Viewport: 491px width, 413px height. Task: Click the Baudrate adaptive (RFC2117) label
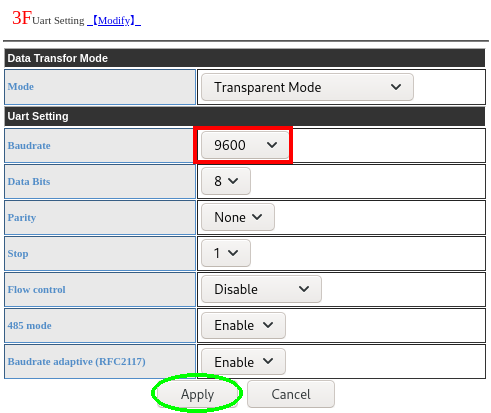click(77, 362)
